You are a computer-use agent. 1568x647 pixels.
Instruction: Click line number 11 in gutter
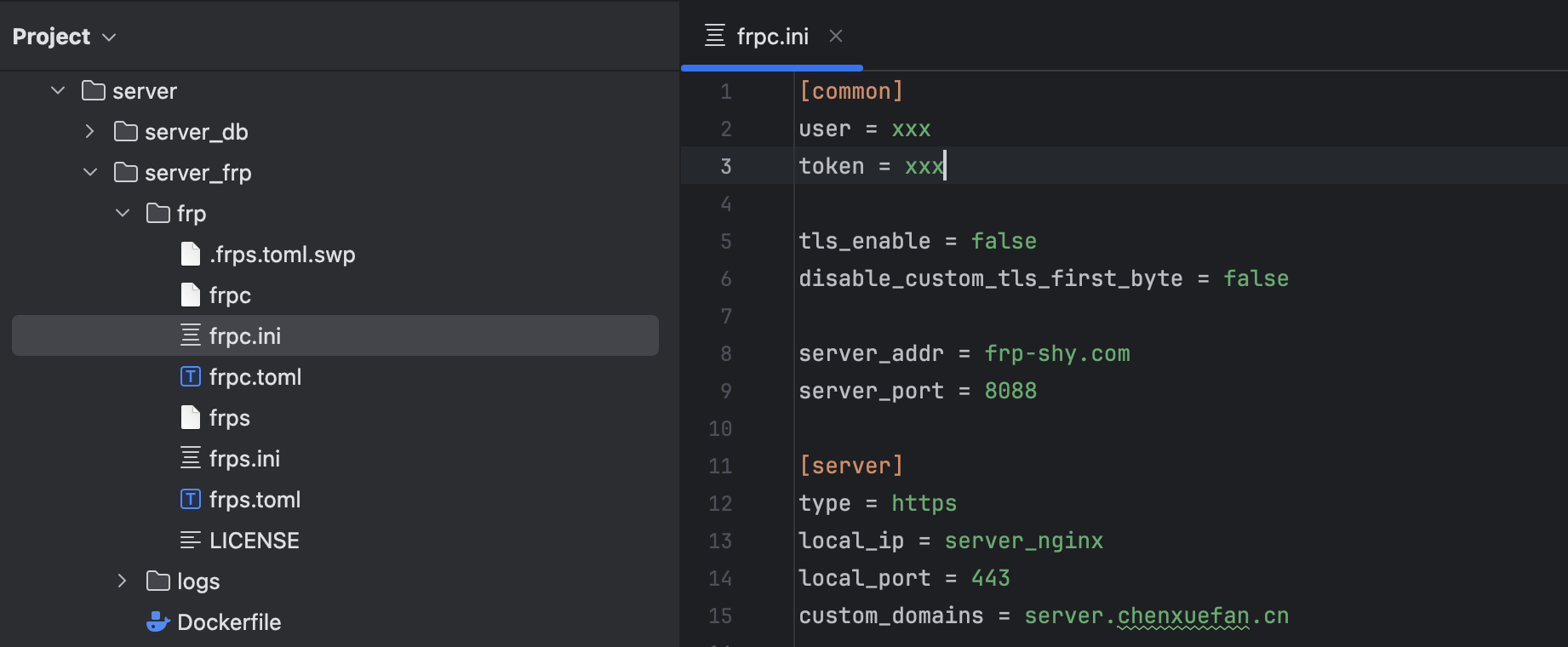pos(720,466)
